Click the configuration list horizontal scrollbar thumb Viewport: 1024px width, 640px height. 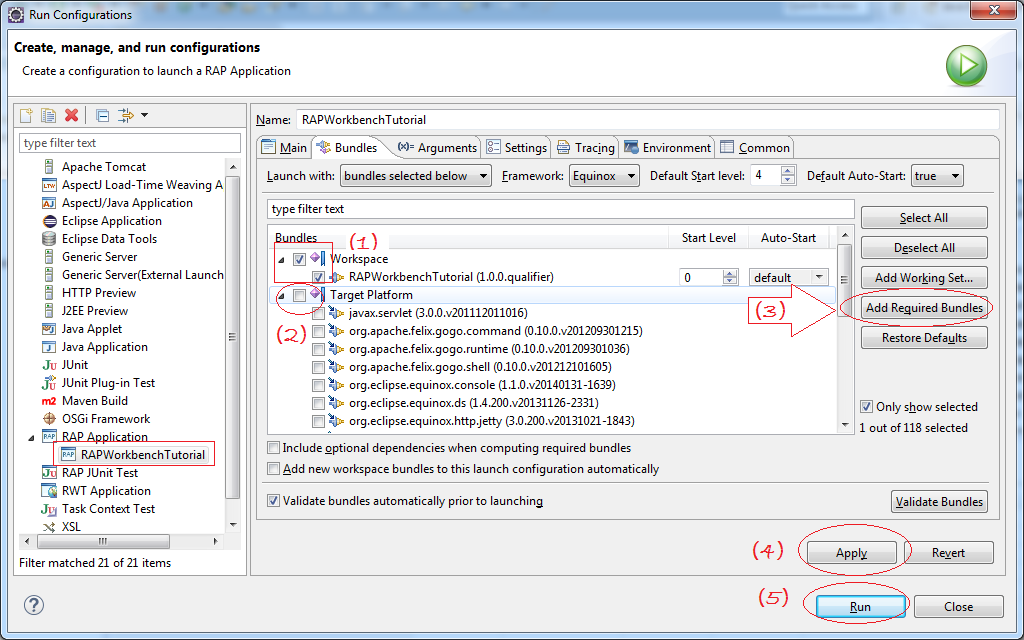pos(103,541)
